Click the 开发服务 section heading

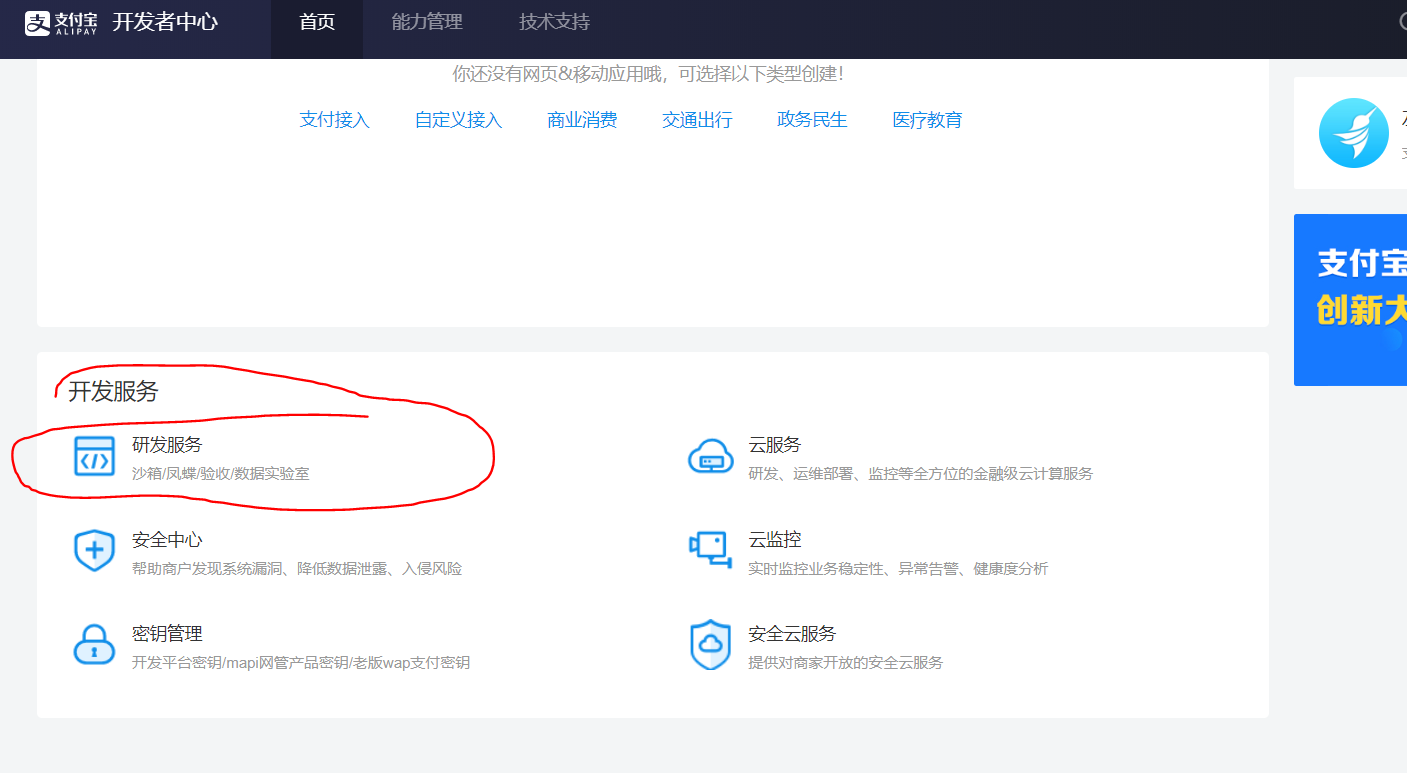(x=113, y=391)
